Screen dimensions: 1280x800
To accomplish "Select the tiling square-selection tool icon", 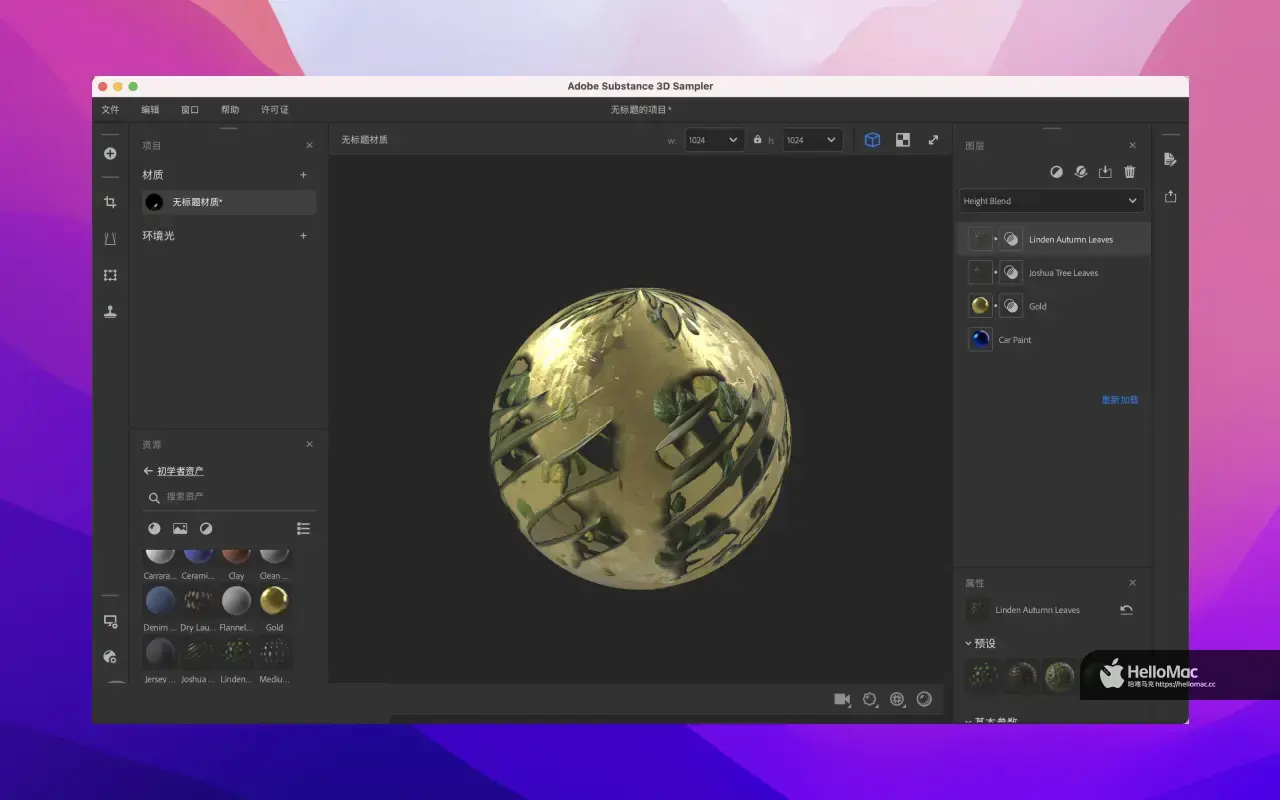I will 110,275.
